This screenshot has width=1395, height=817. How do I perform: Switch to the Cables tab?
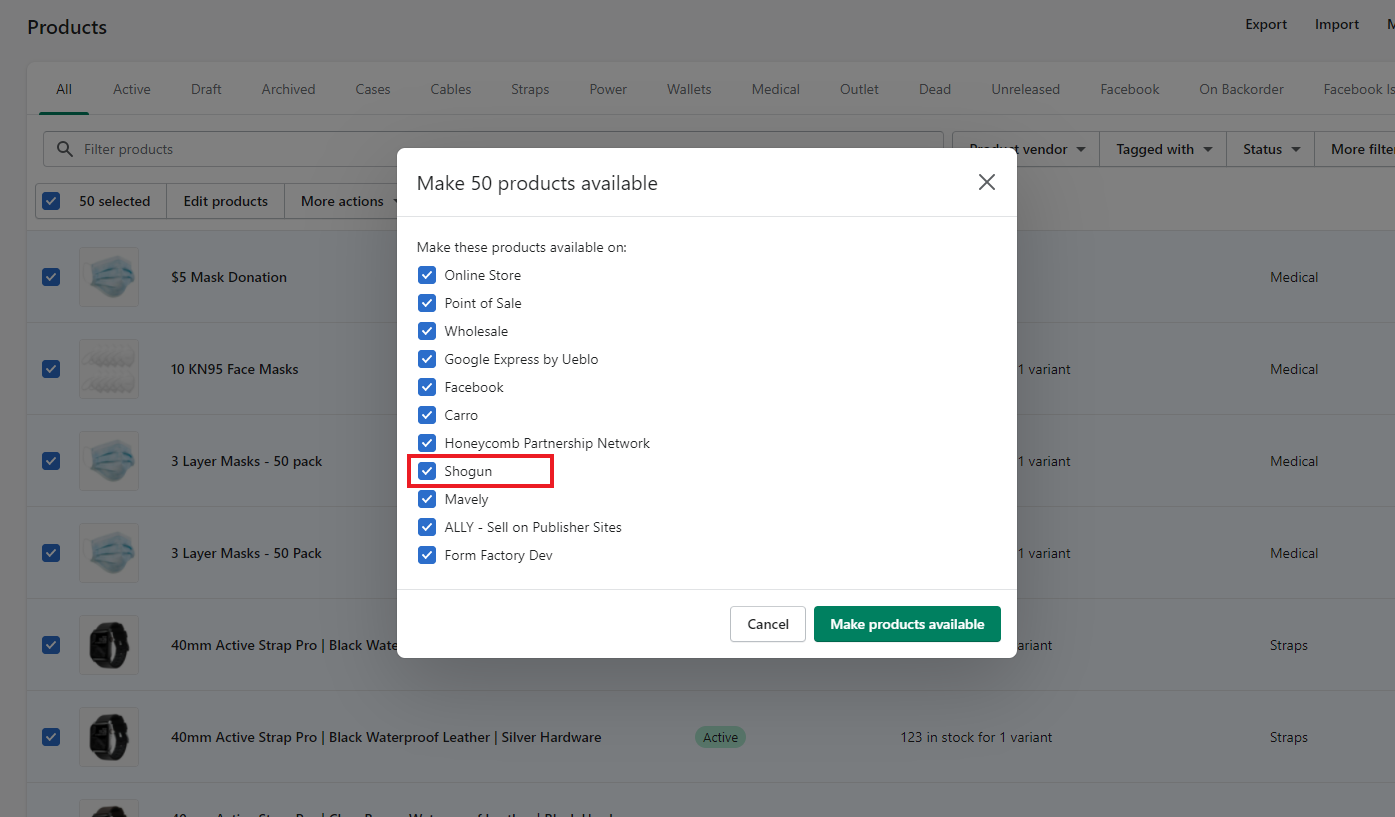coord(451,89)
